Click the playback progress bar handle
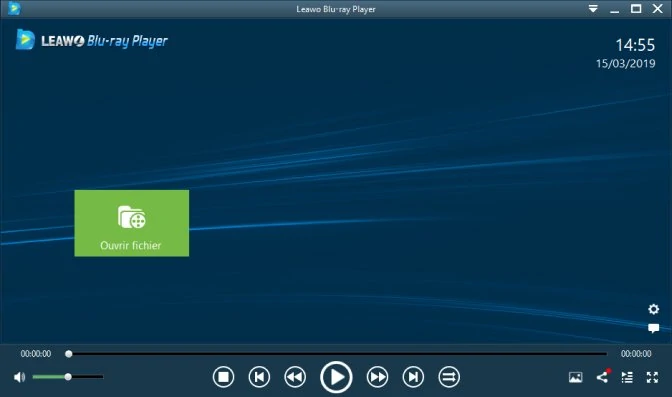Image resolution: width=672 pixels, height=397 pixels. click(x=69, y=354)
